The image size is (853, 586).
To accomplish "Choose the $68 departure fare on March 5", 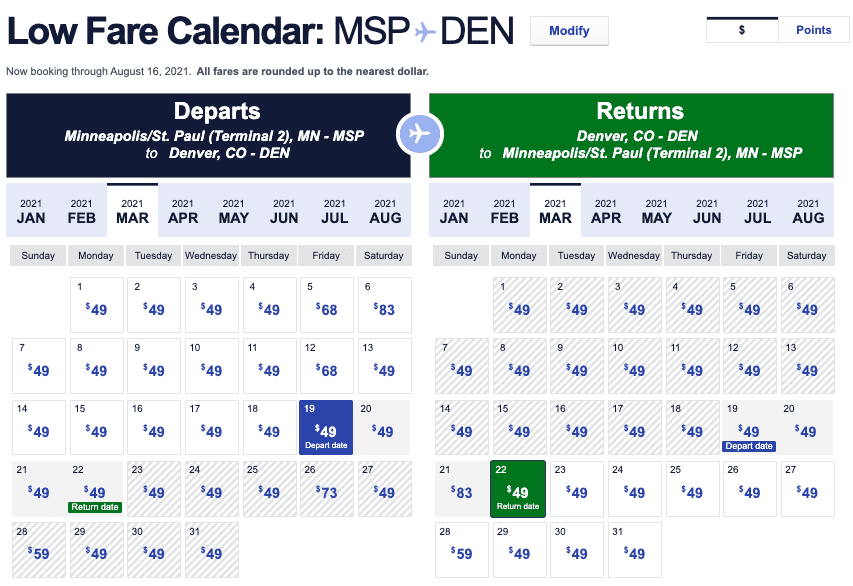I will 326,306.
